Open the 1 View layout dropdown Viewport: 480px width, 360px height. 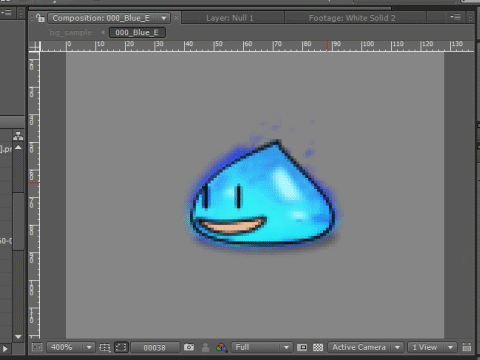[x=432, y=347]
